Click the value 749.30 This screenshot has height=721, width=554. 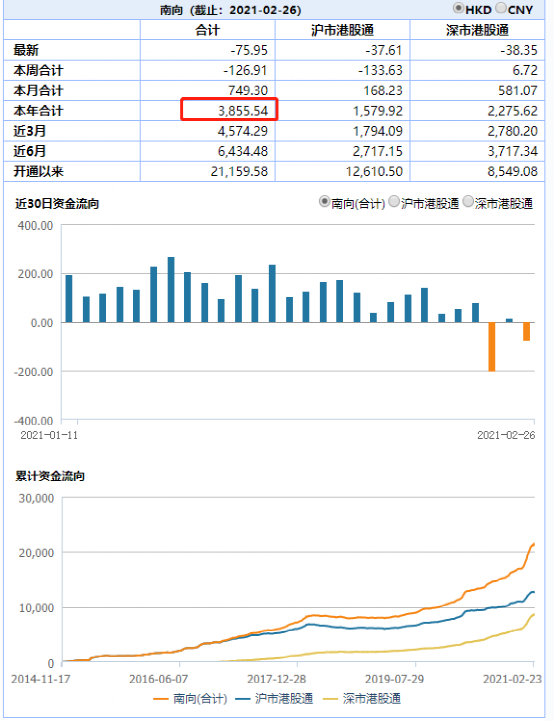pos(248,91)
